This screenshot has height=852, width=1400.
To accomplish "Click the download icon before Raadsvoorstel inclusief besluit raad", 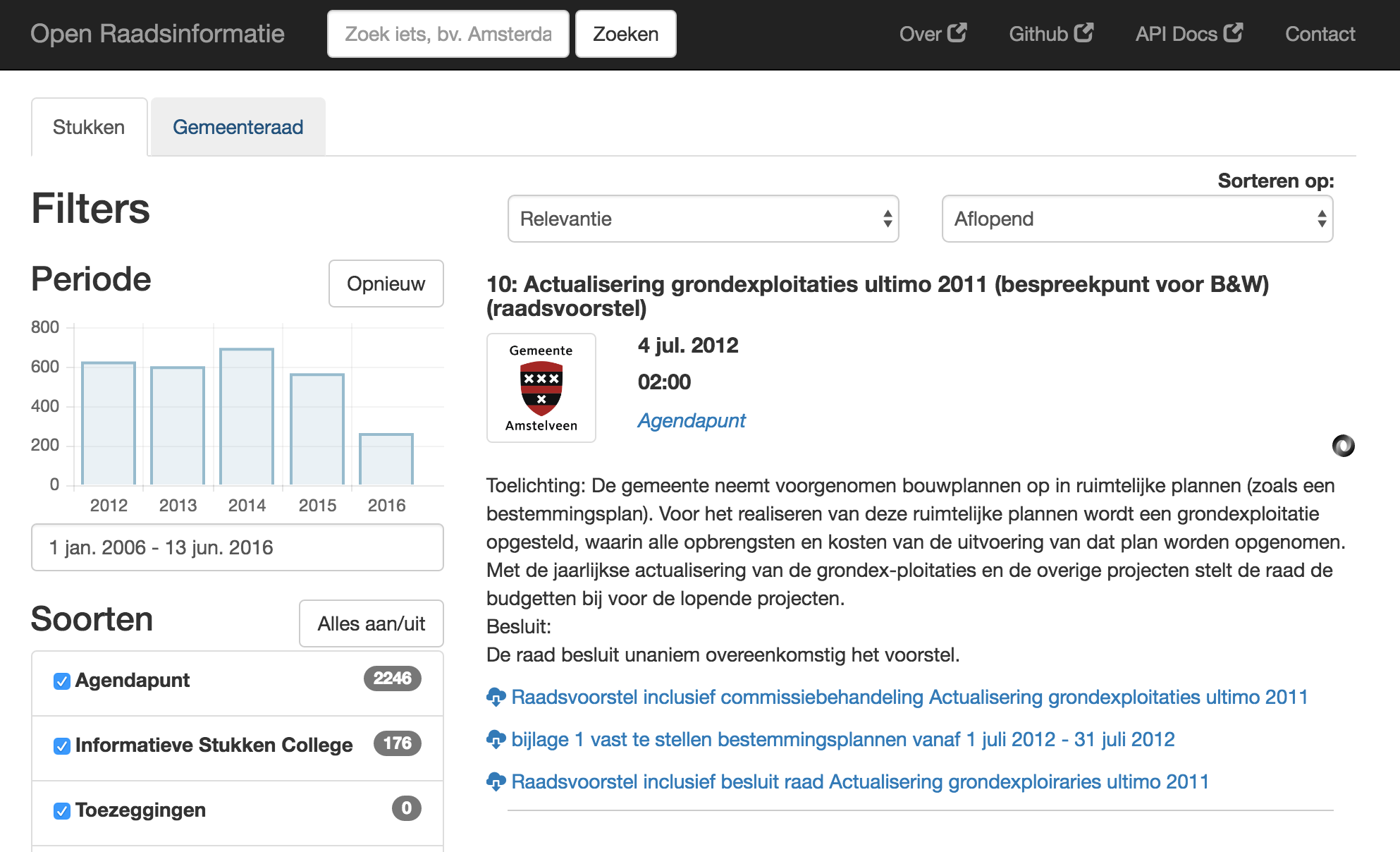I will (496, 781).
